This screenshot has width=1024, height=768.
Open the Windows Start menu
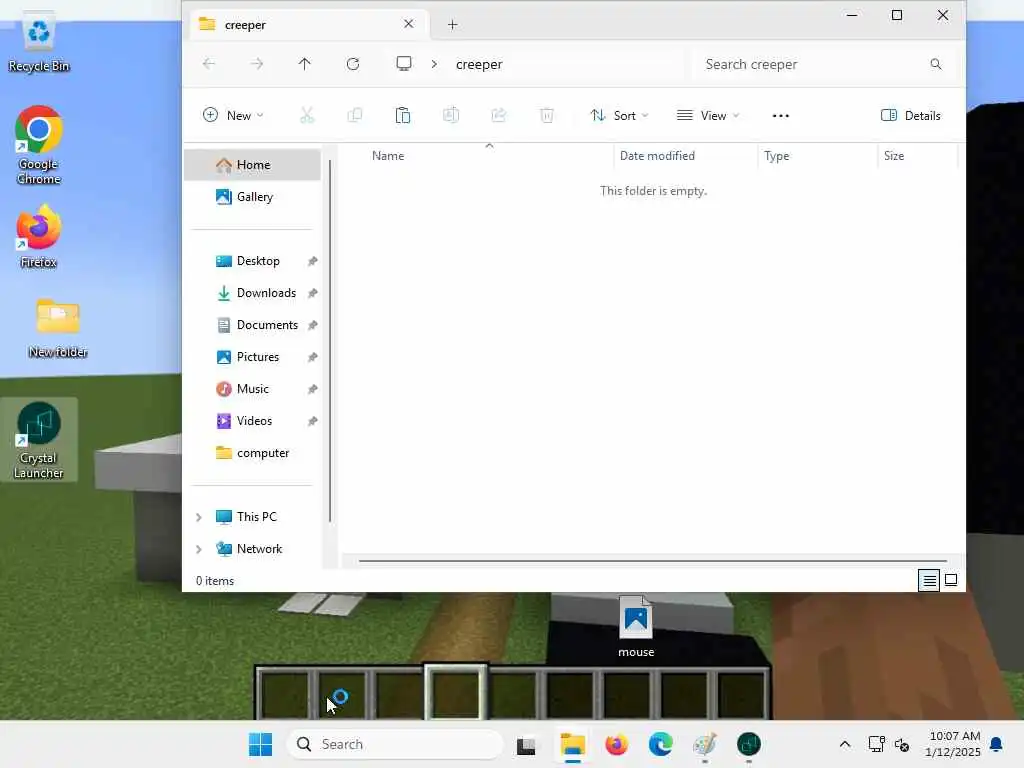point(261,744)
